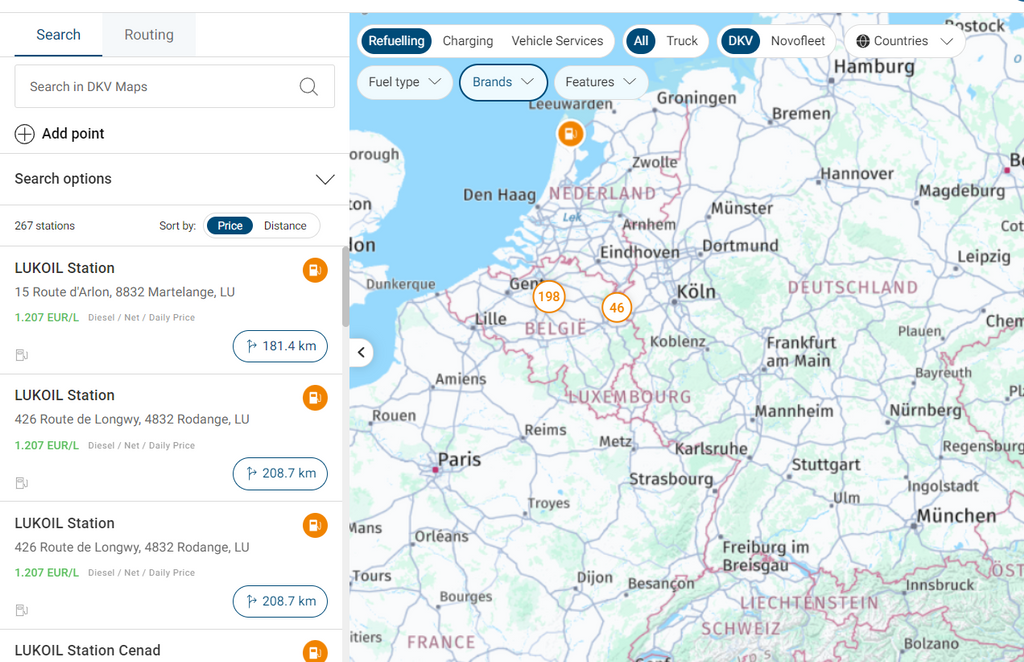
Task: Click the Add point plus icon
Action: 25,134
